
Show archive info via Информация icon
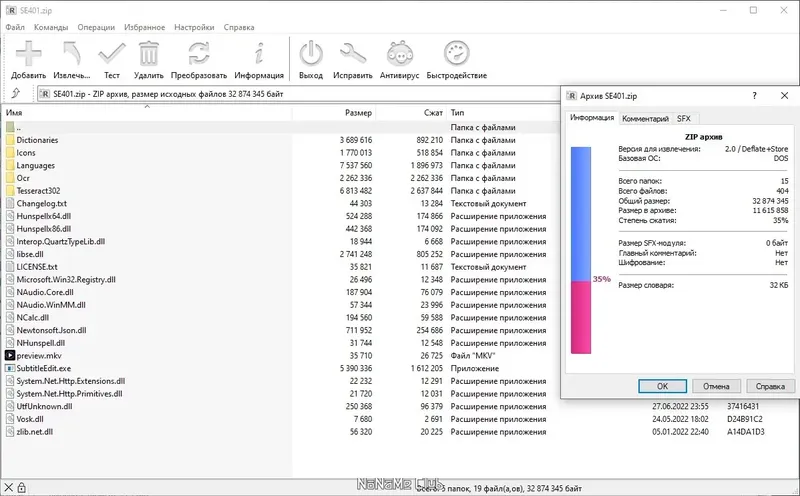pos(259,54)
